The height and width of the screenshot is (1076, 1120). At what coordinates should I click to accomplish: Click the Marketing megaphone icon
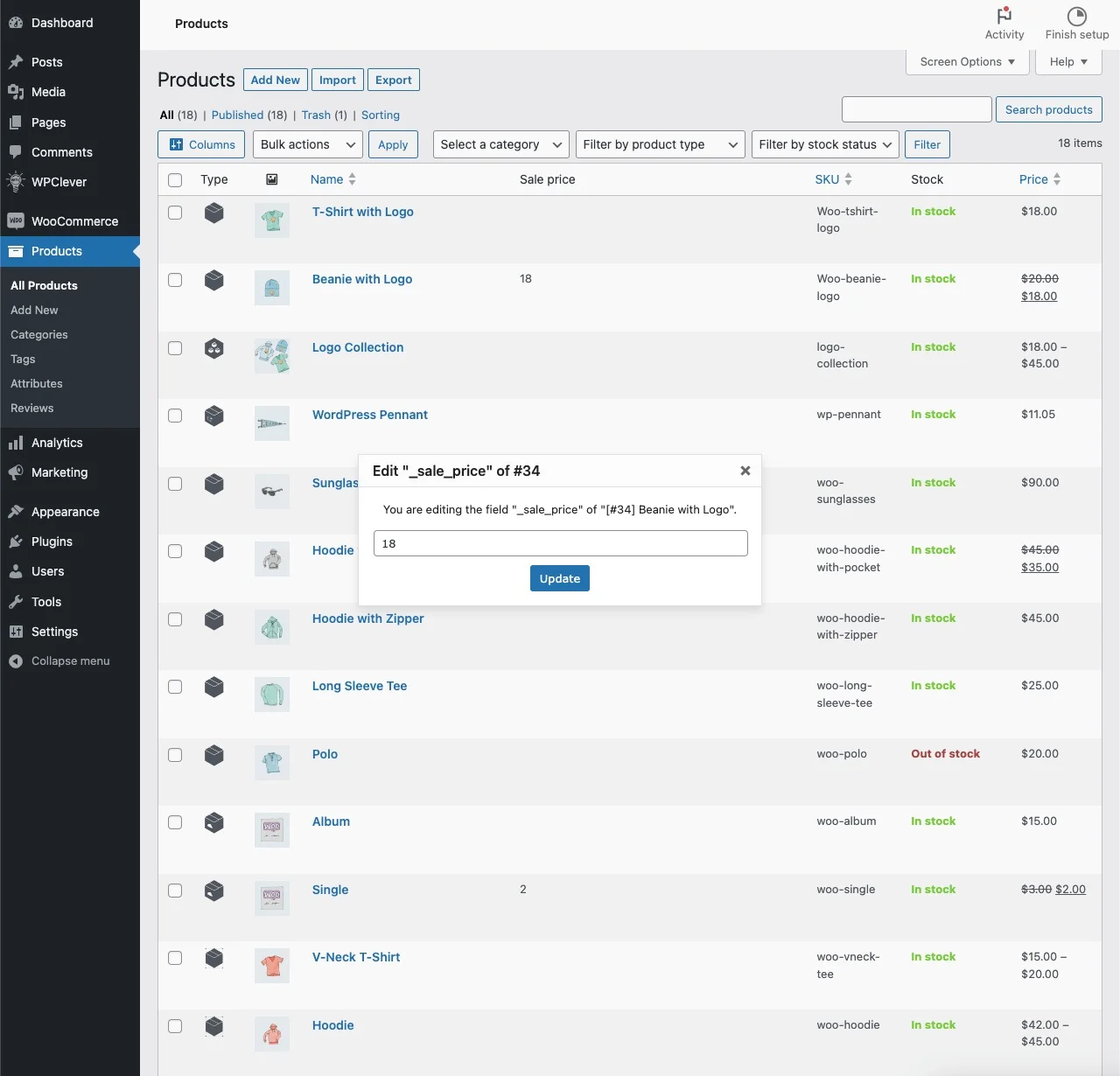pos(16,472)
